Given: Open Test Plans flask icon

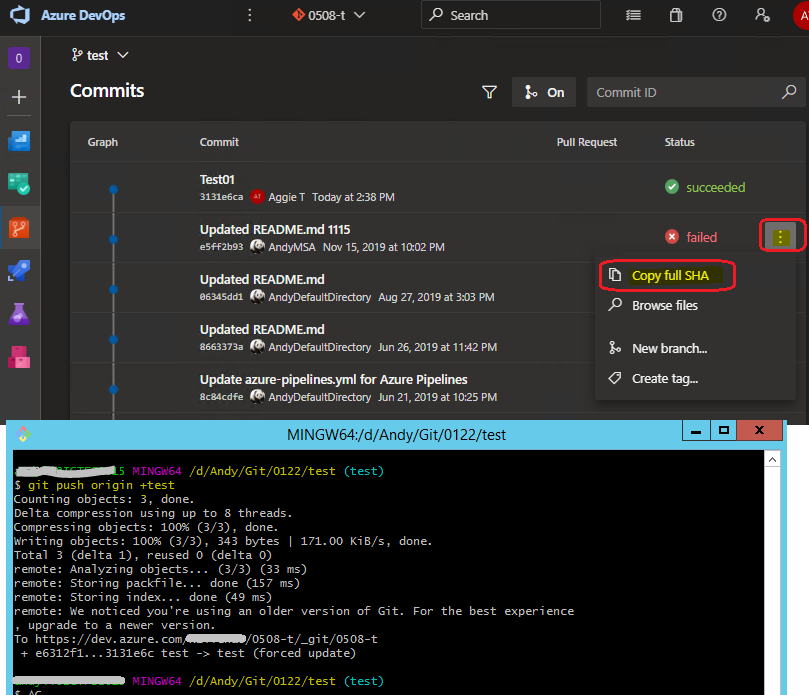Looking at the screenshot, I should pyautogui.click(x=20, y=313).
